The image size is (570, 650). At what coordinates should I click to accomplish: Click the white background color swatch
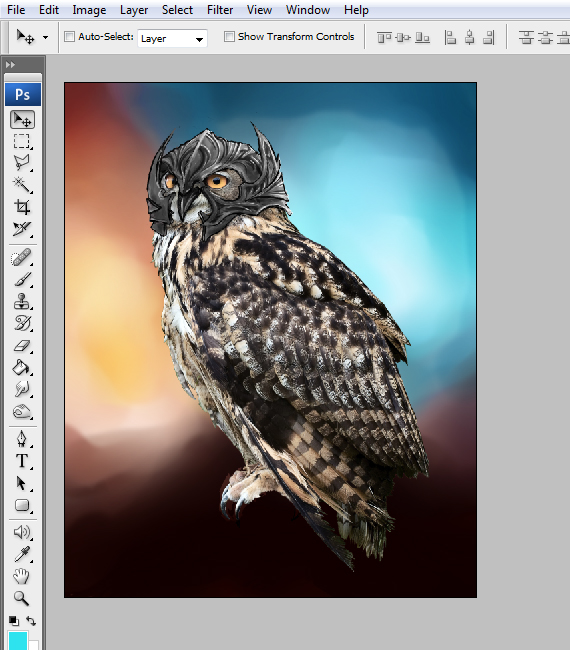[34, 645]
